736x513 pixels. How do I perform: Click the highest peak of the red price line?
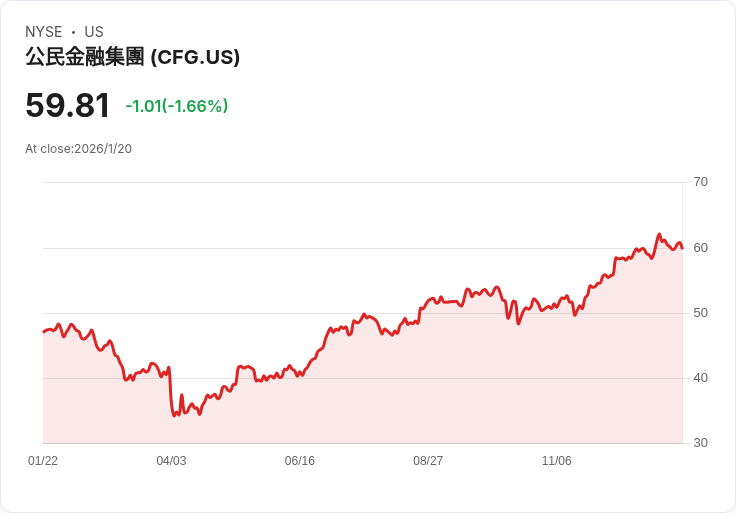pos(659,234)
